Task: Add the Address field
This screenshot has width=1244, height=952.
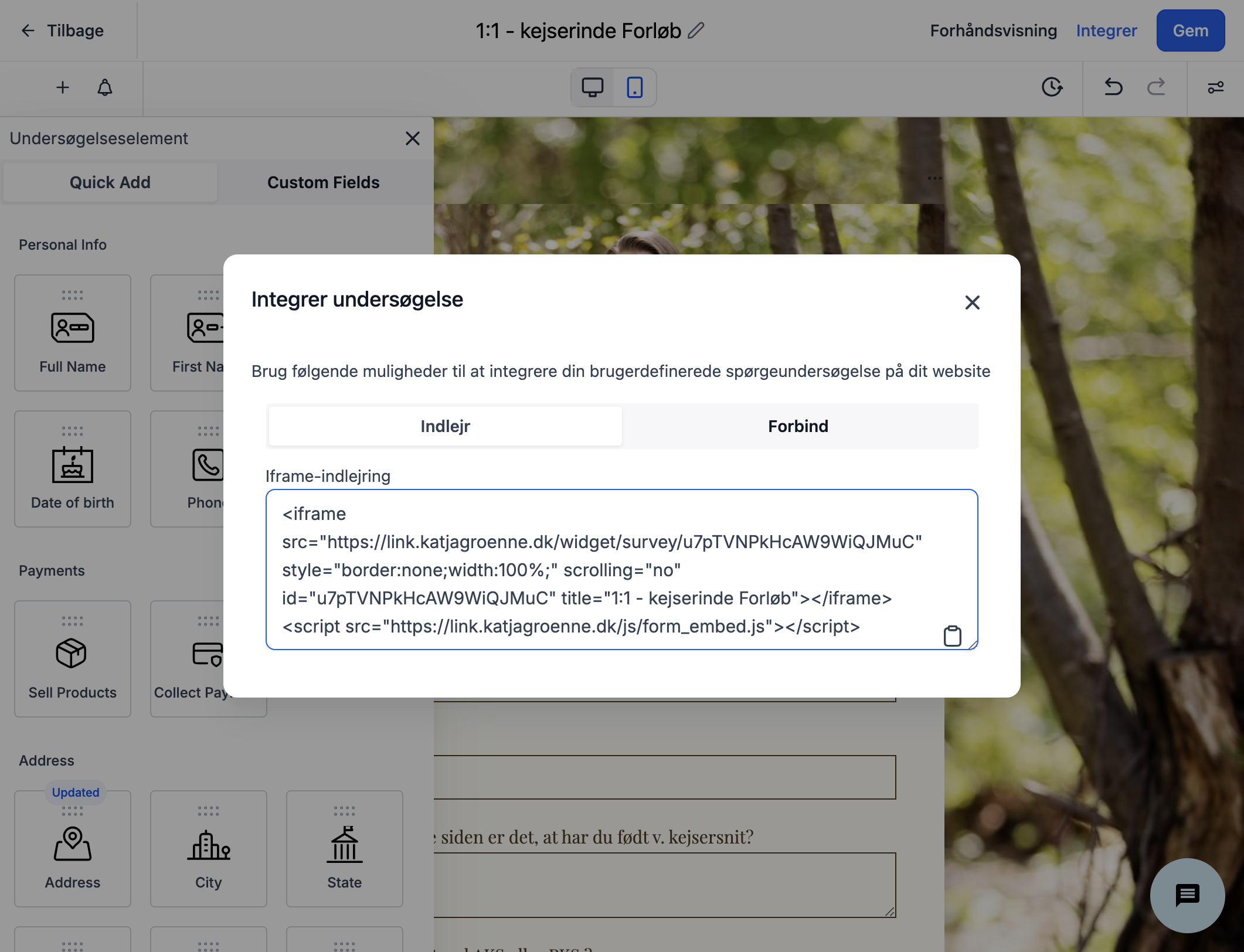Action: [x=73, y=849]
